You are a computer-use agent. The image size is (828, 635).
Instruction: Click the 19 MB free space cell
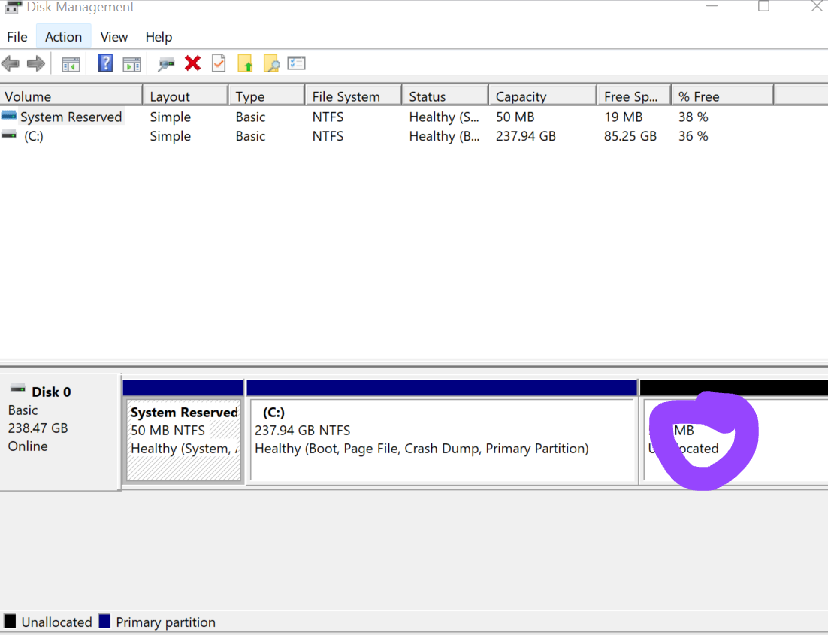pos(623,117)
